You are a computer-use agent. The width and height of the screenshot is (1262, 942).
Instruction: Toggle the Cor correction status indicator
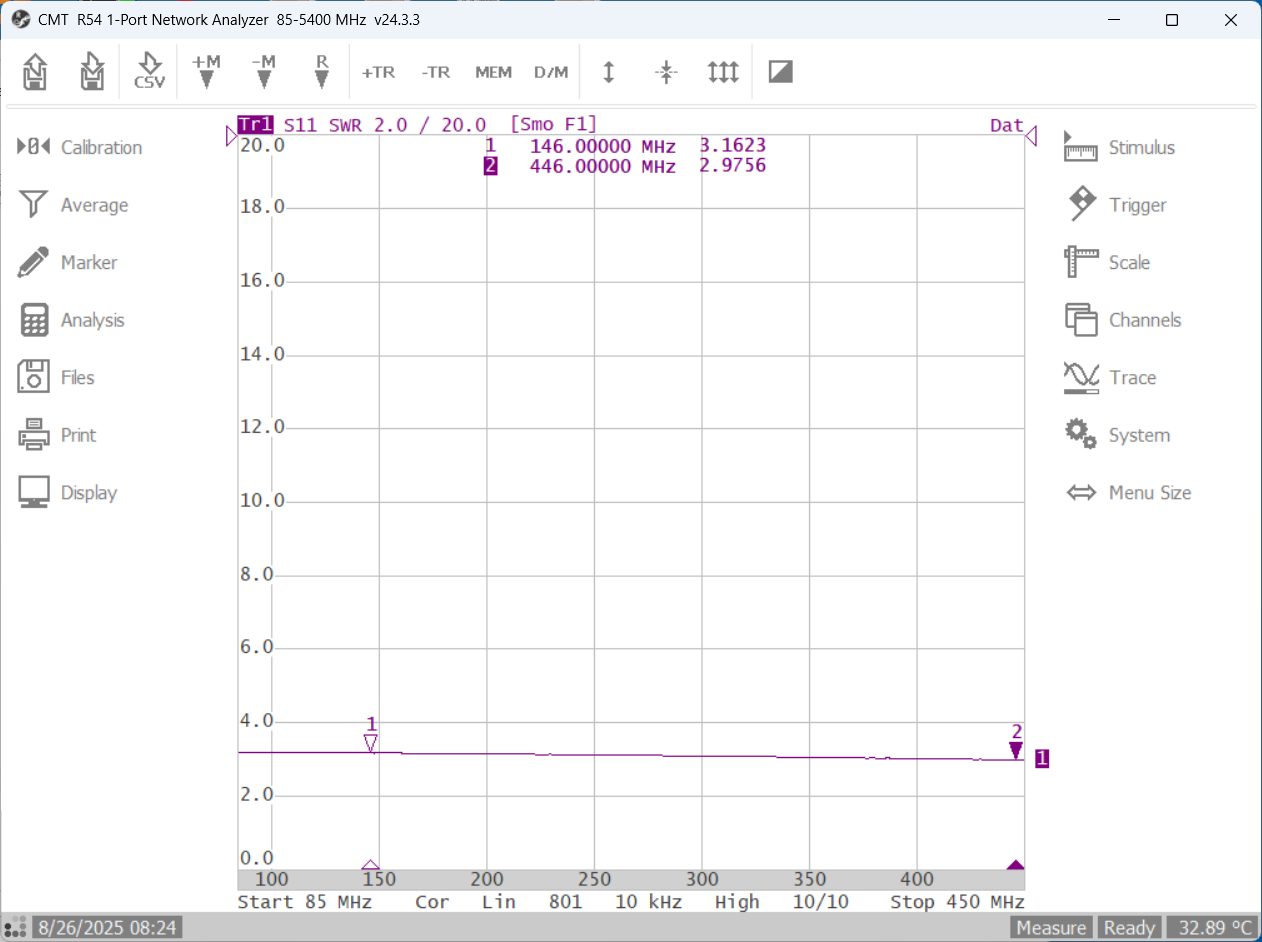(432, 902)
